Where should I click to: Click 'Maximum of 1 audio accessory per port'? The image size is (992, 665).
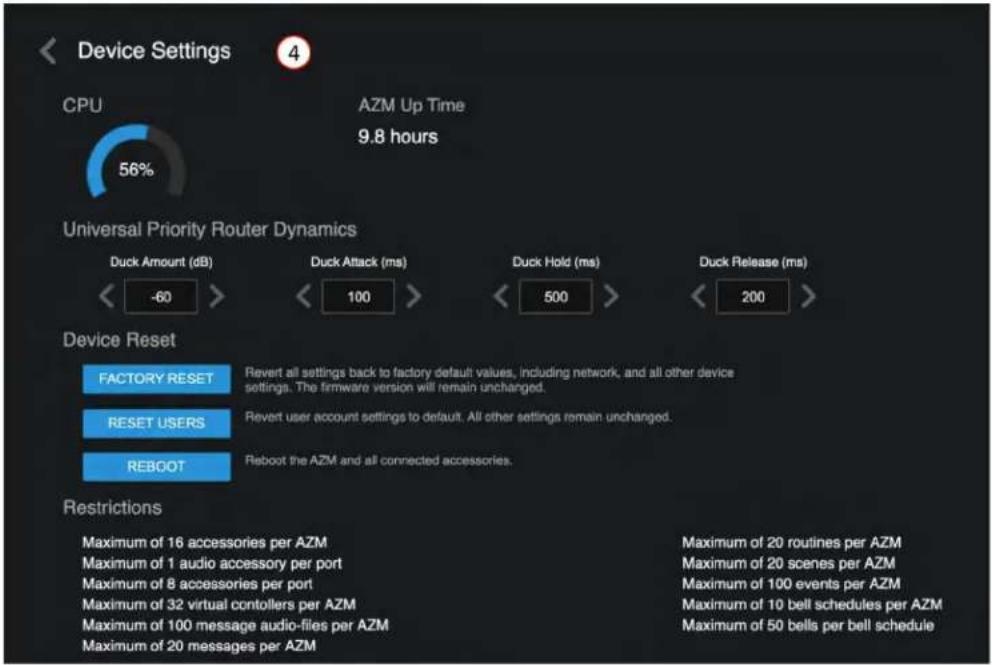point(212,563)
